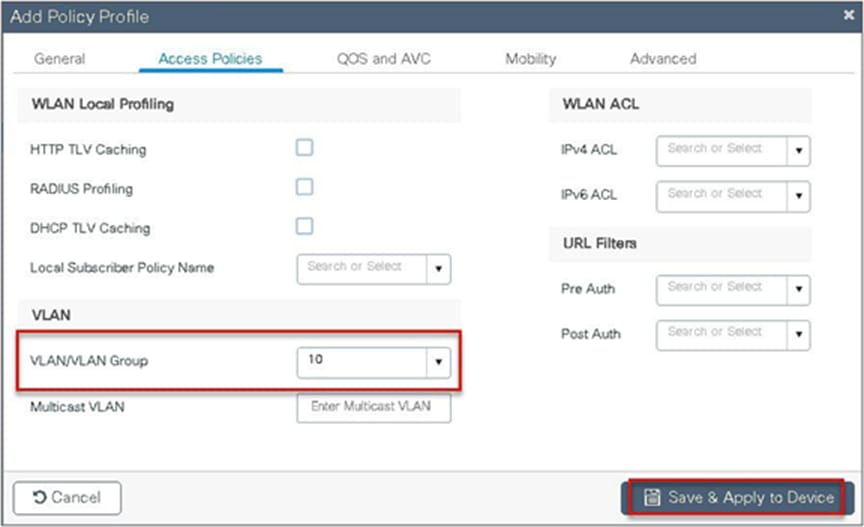The height and width of the screenshot is (527, 864).
Task: Click the VLAN/VLAN Group field showing 10
Action: [361, 362]
